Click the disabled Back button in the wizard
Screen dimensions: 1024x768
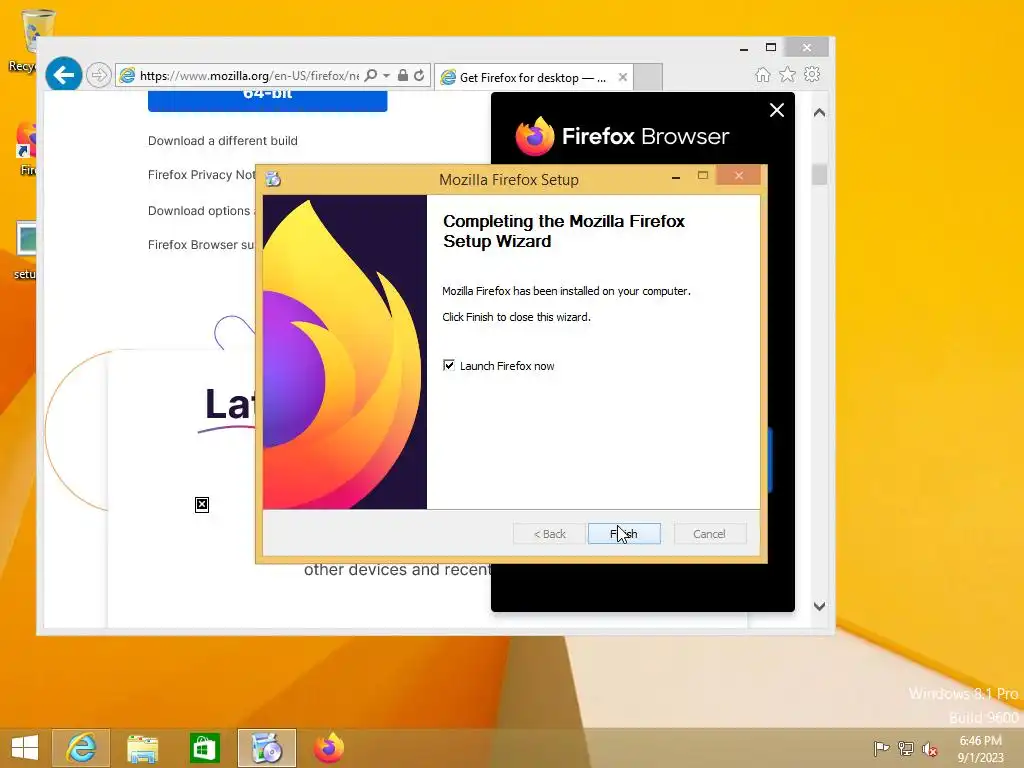click(x=549, y=534)
